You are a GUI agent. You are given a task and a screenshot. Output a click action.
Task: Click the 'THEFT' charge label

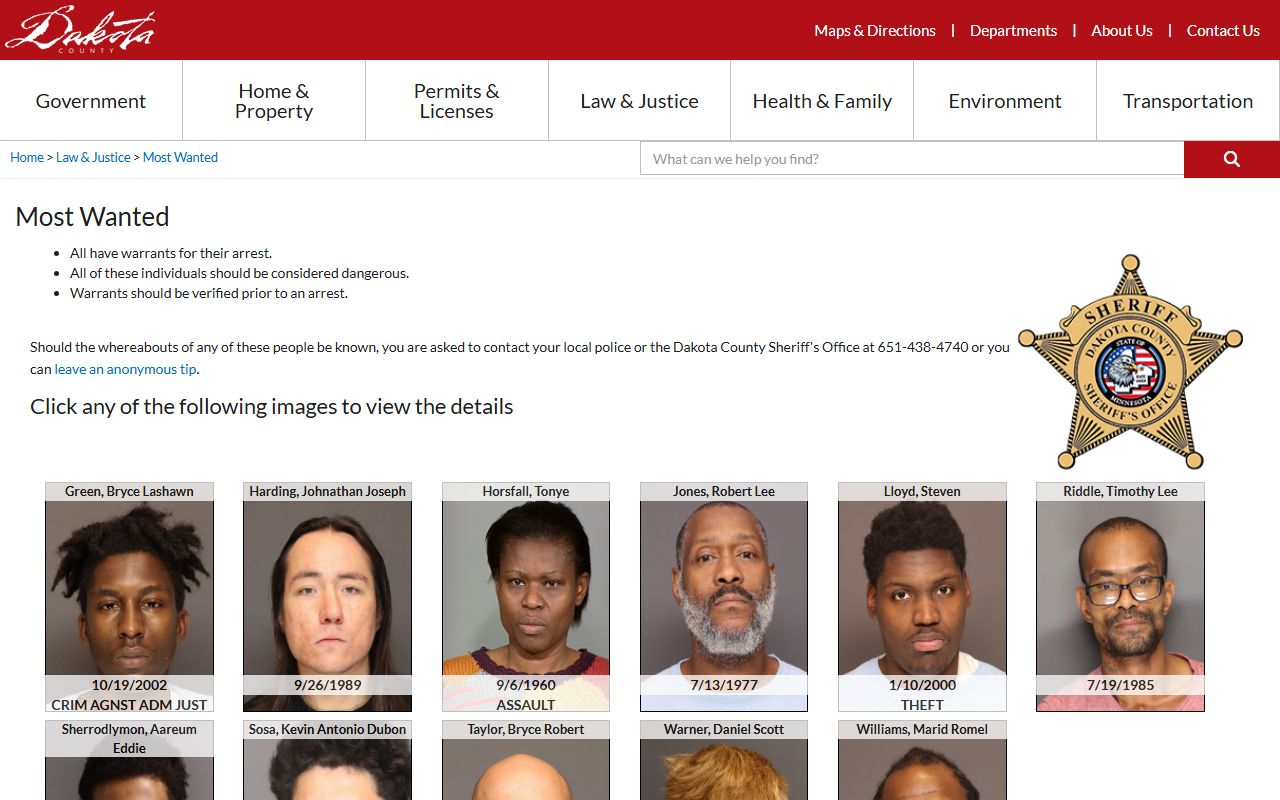(x=922, y=705)
